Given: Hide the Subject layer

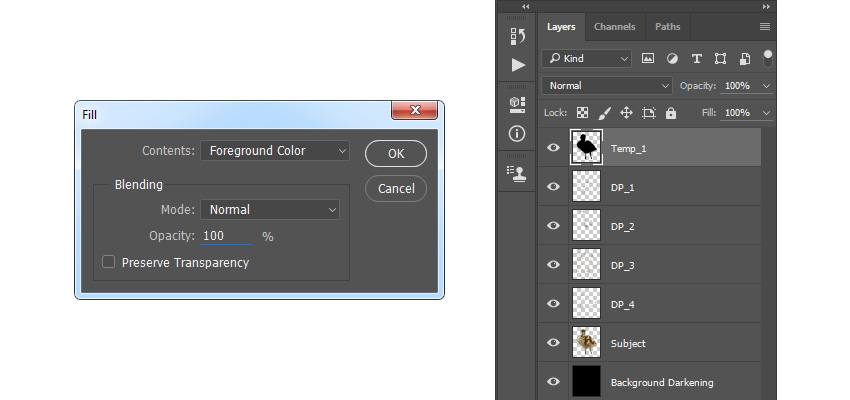Looking at the screenshot, I should (x=553, y=343).
